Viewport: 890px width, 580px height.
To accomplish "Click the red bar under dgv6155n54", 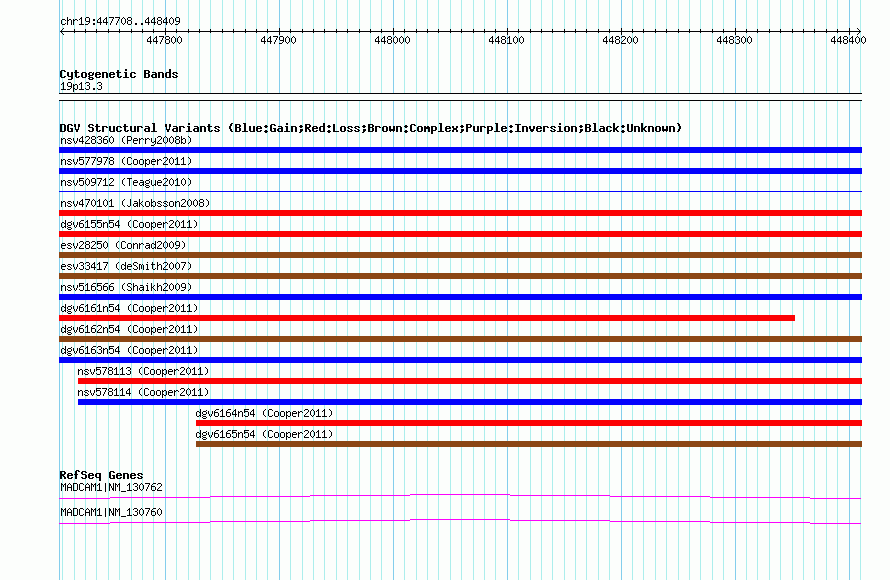I will pos(460,234).
